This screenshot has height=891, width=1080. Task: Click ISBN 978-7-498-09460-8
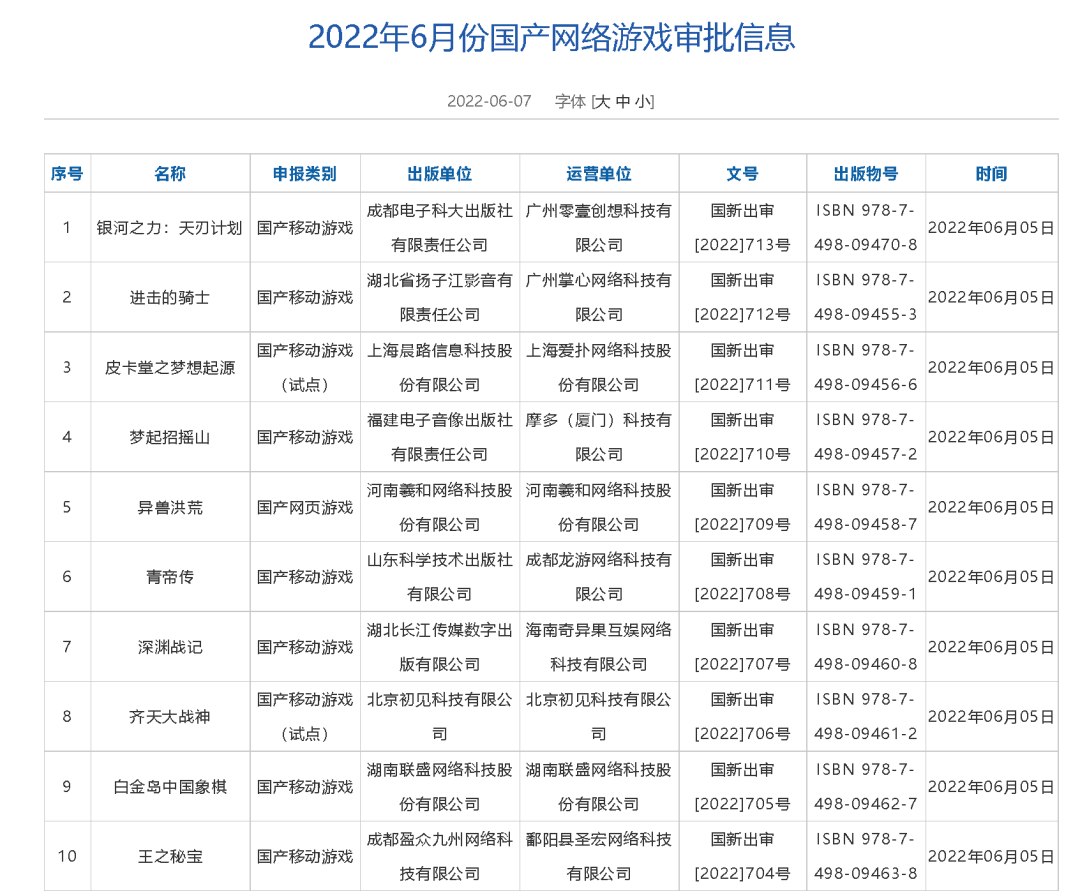tap(866, 647)
